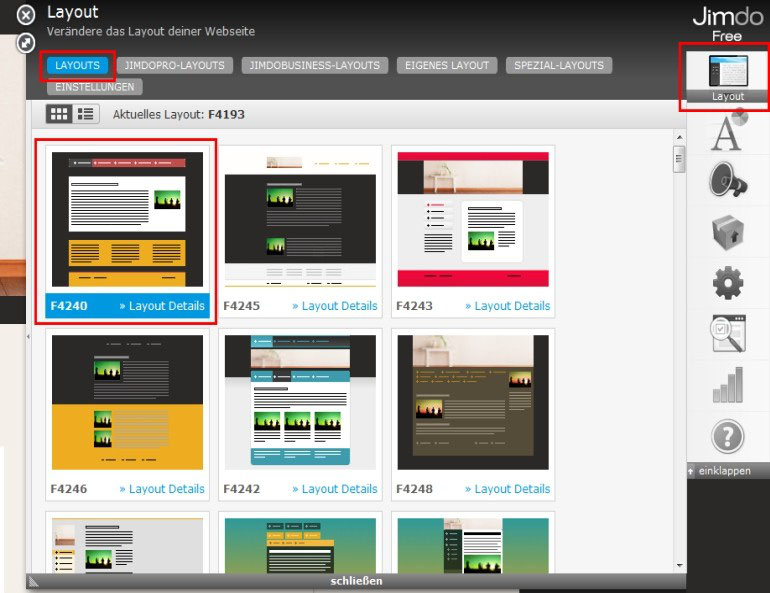The image size is (770, 593).
Task: Click the schließen bar to close panel
Action: 356,581
